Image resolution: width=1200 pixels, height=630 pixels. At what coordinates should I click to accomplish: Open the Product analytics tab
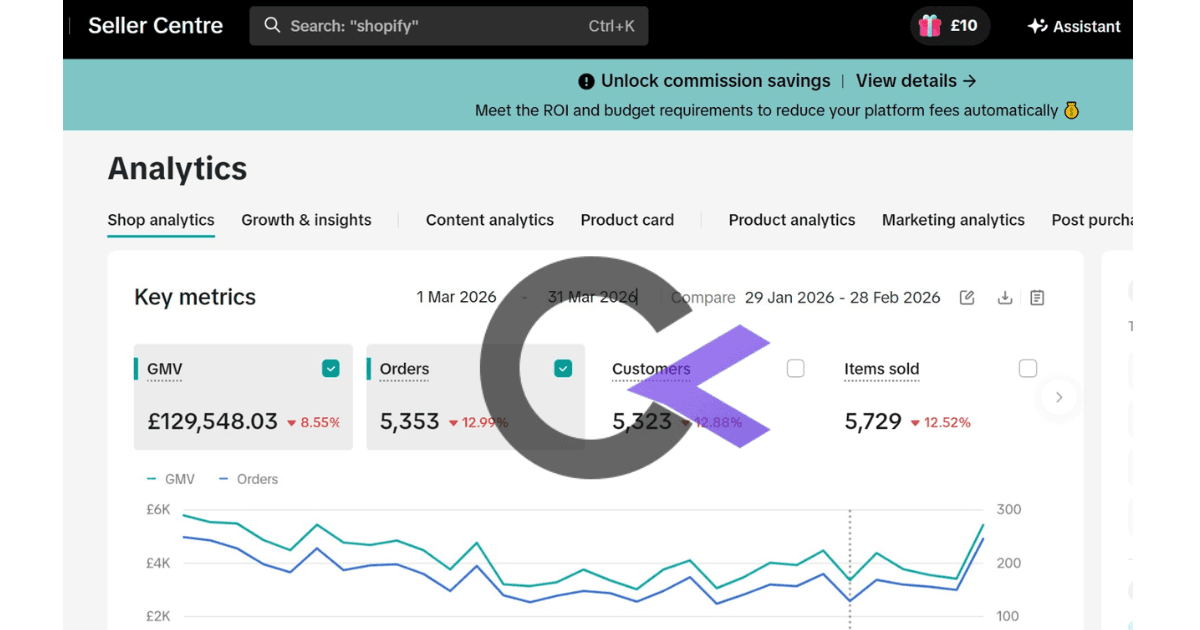tap(792, 220)
